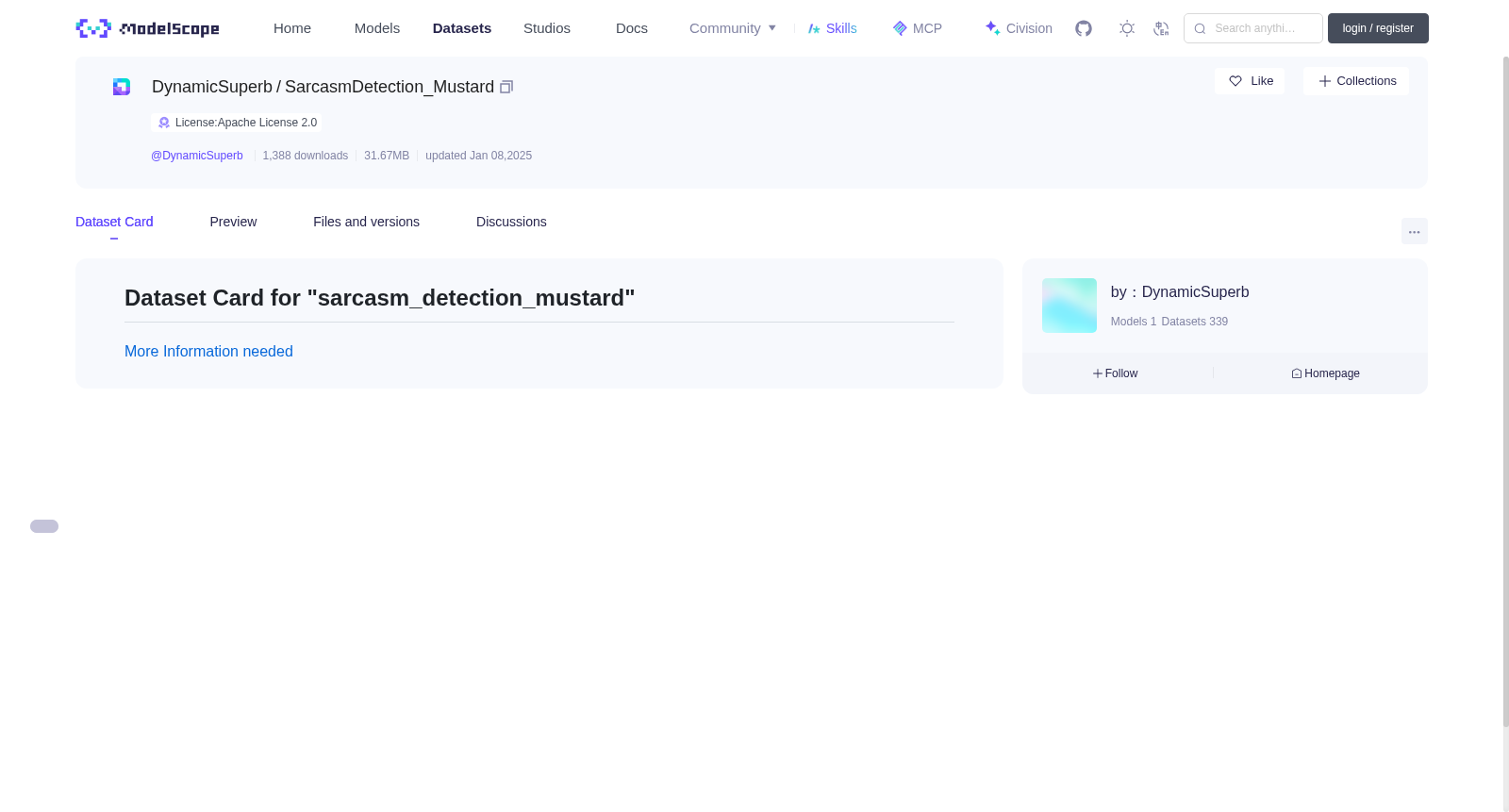Expand the Community dropdown menu
The height and width of the screenshot is (812, 1509).
pos(733,28)
